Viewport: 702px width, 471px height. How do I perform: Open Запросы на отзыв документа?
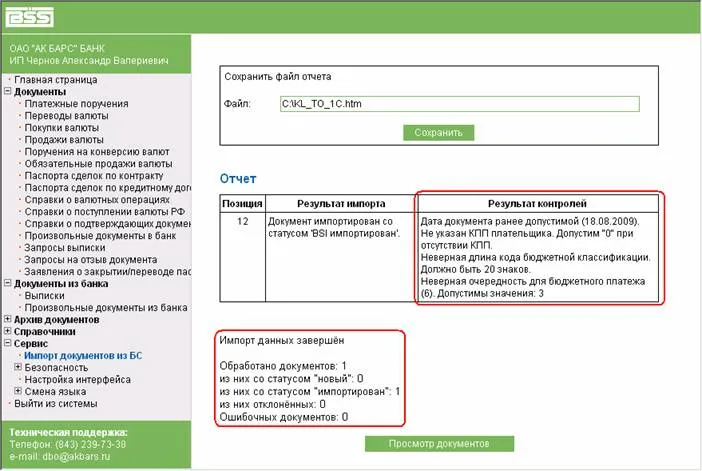click(x=90, y=260)
